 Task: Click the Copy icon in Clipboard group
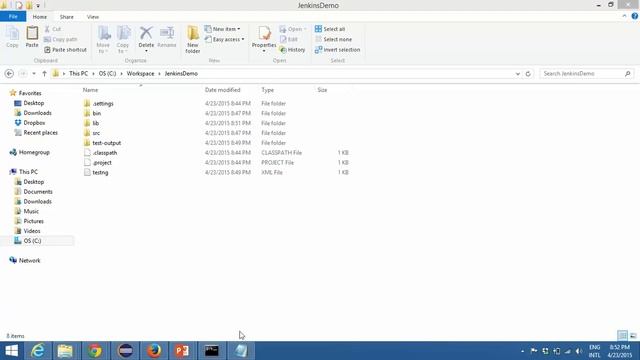tap(12, 37)
